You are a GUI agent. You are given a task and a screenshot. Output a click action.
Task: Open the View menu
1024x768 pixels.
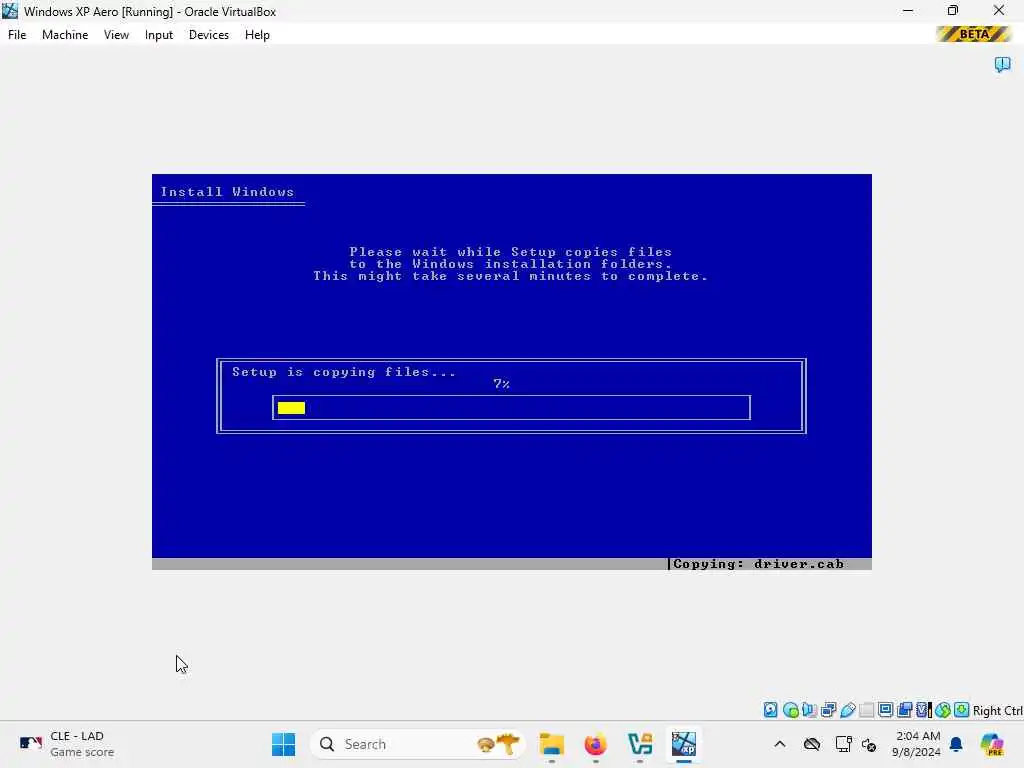click(x=116, y=35)
